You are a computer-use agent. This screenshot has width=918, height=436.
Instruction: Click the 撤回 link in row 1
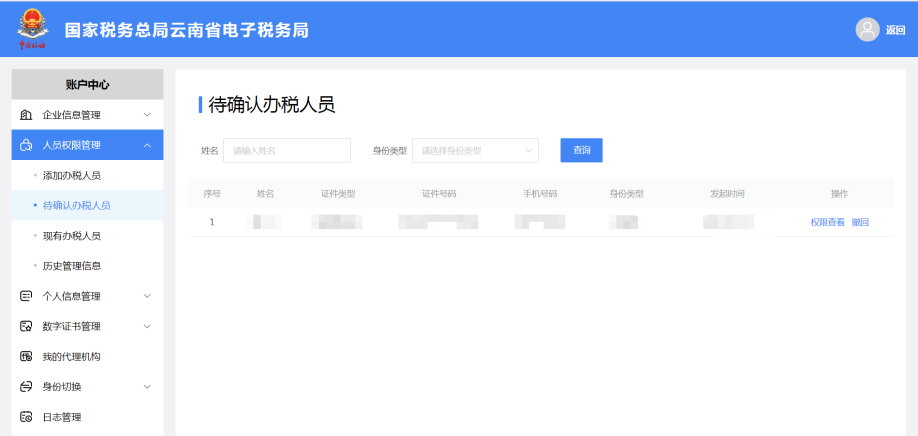[x=860, y=222]
